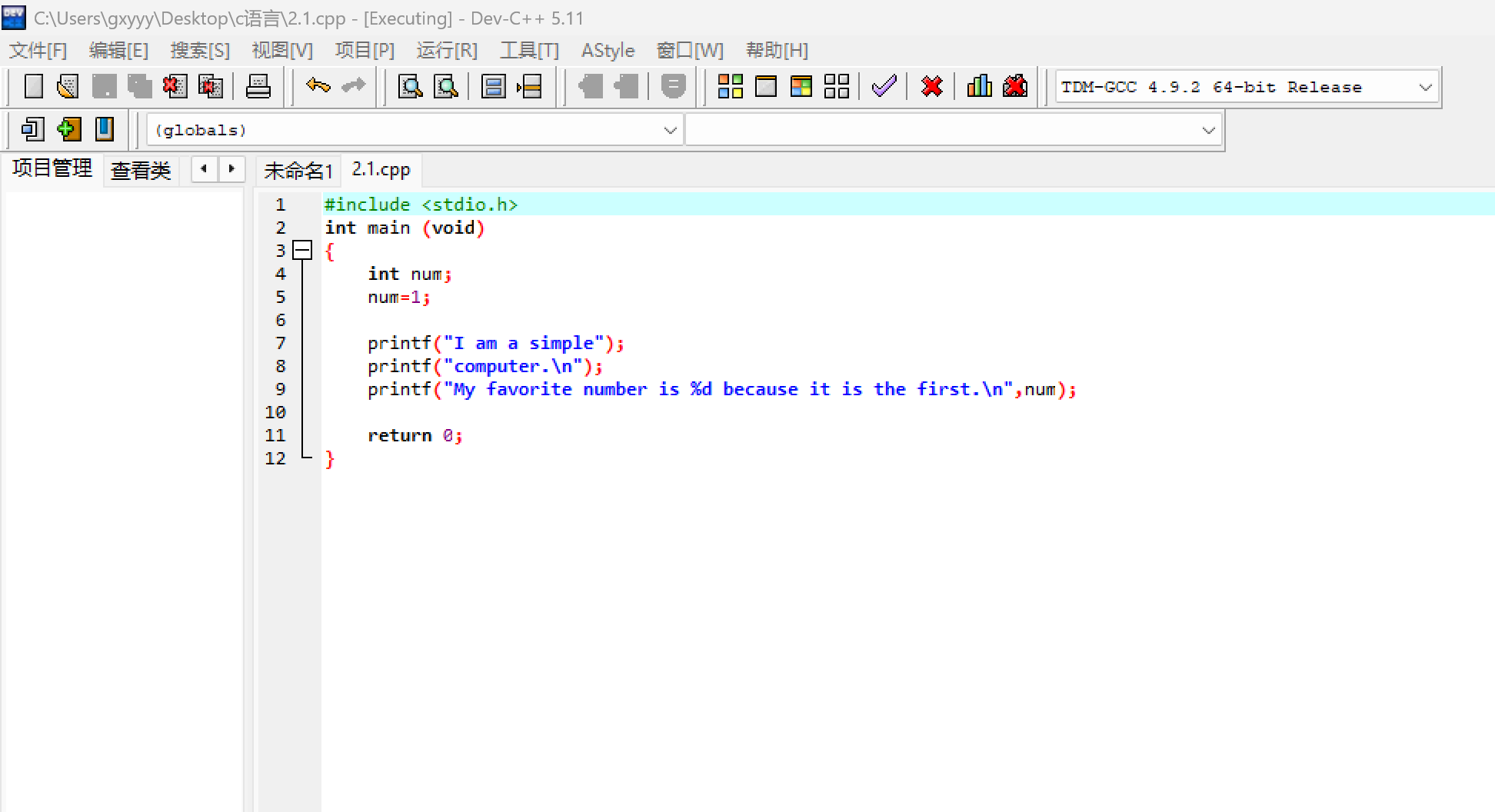Click the Goto function toolbar icon

coord(493,86)
